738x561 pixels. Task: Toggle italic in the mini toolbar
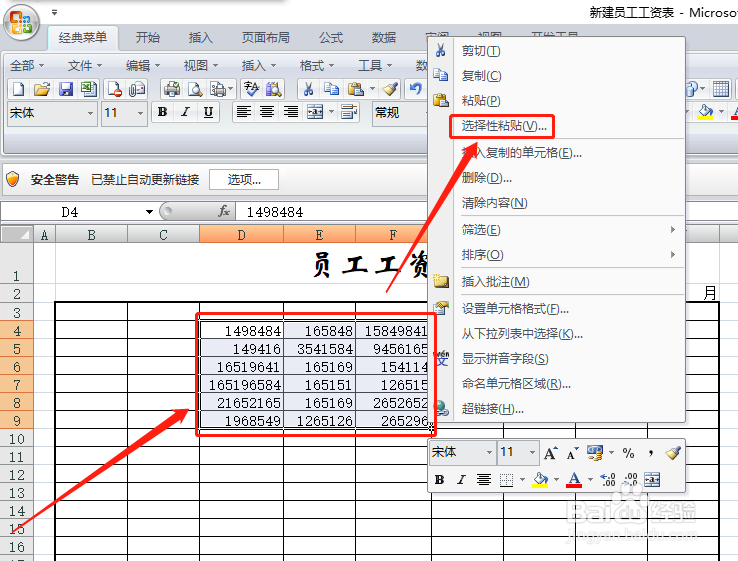[461, 480]
